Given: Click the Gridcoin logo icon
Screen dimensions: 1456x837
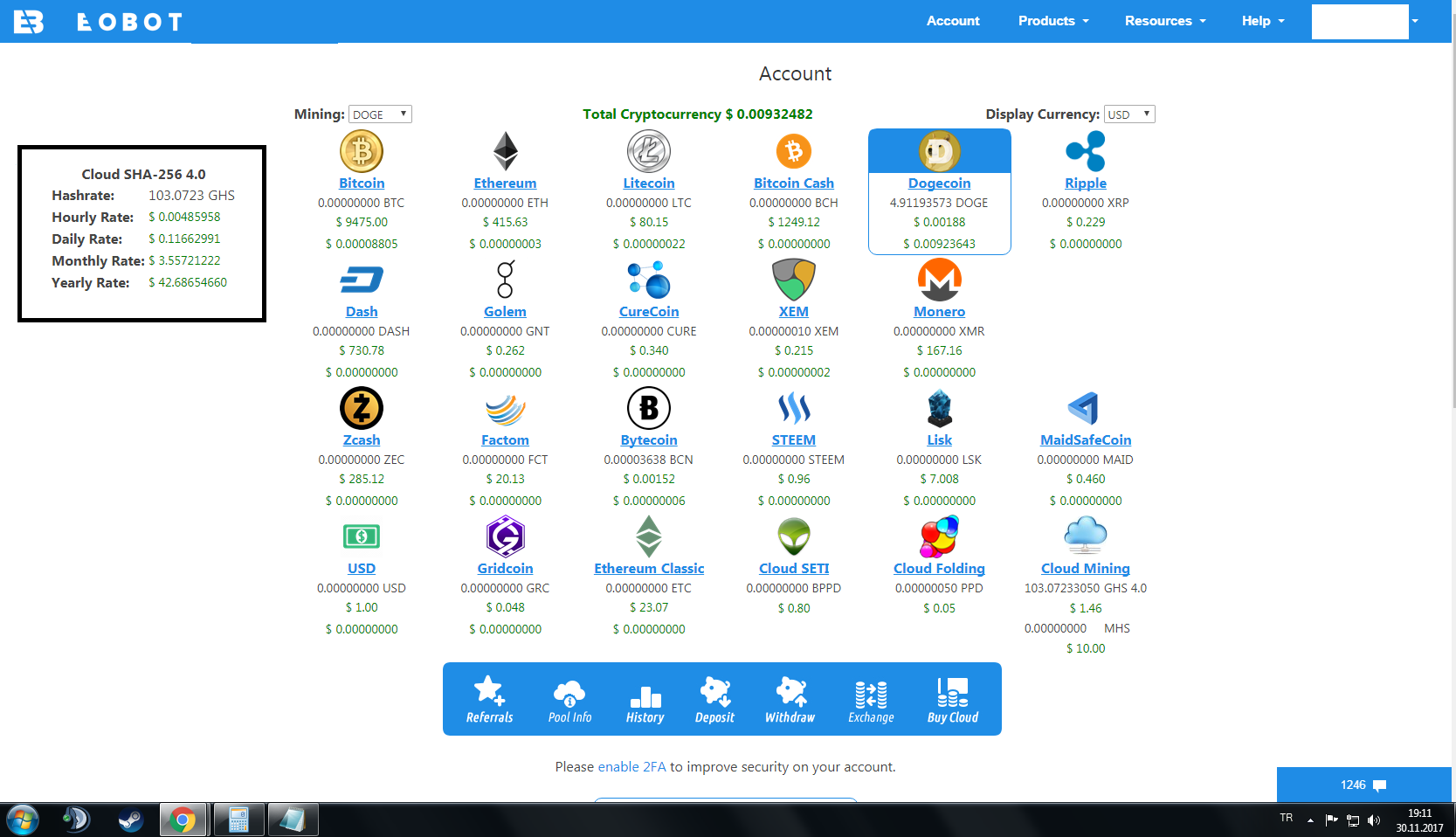Looking at the screenshot, I should 506,536.
